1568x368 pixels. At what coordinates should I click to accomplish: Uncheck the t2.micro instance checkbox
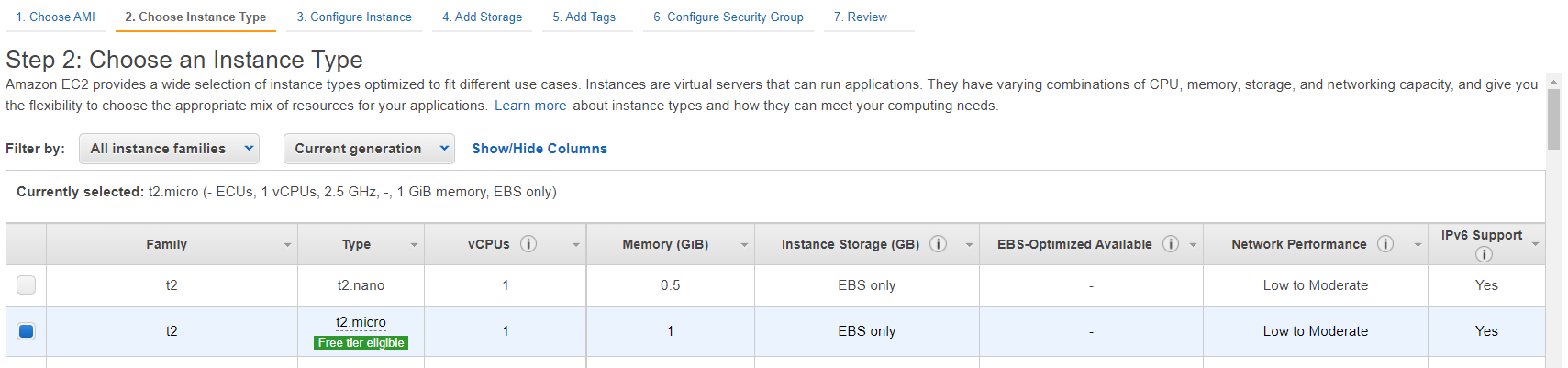pyautogui.click(x=27, y=331)
